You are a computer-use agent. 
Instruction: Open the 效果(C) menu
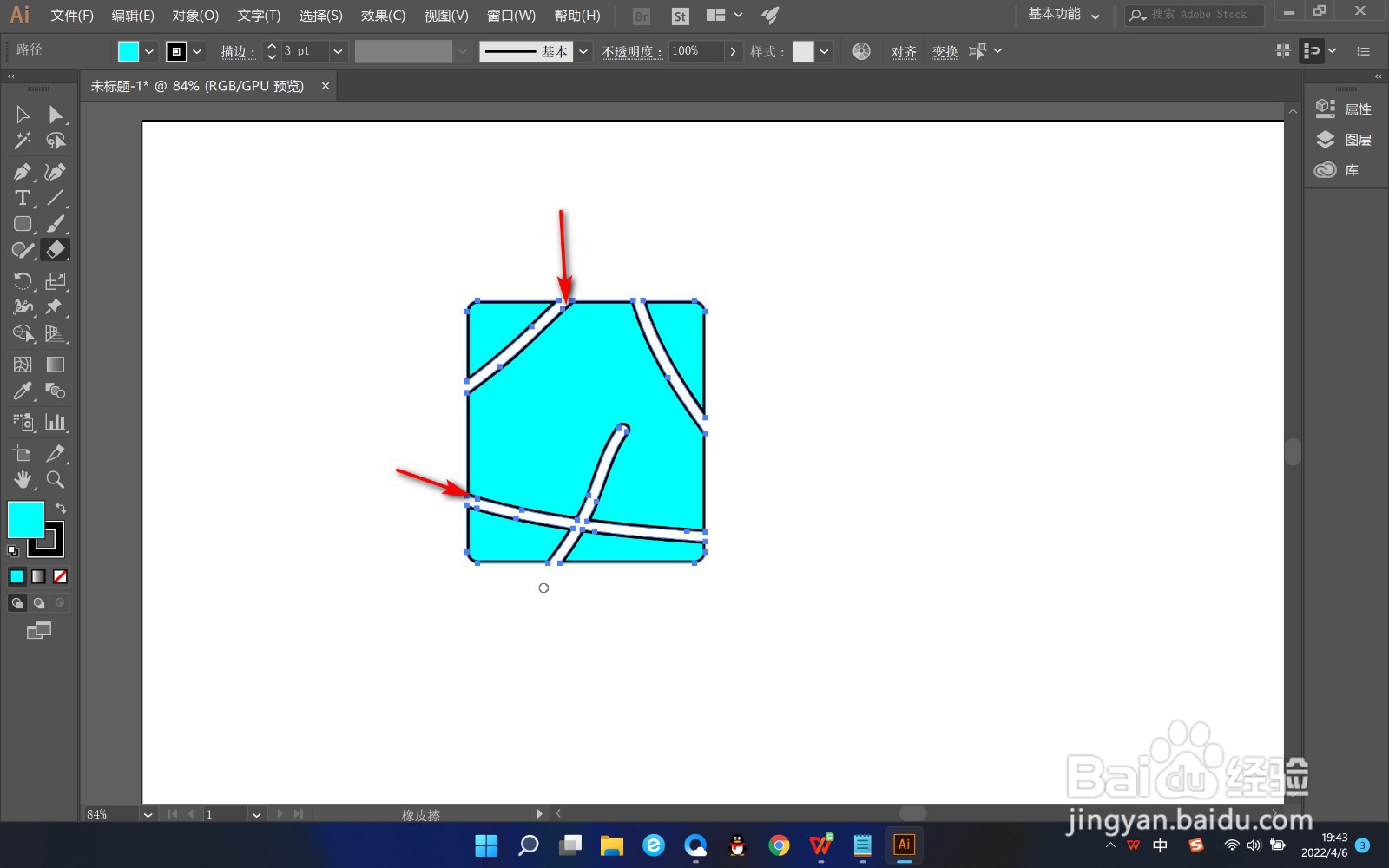click(383, 16)
